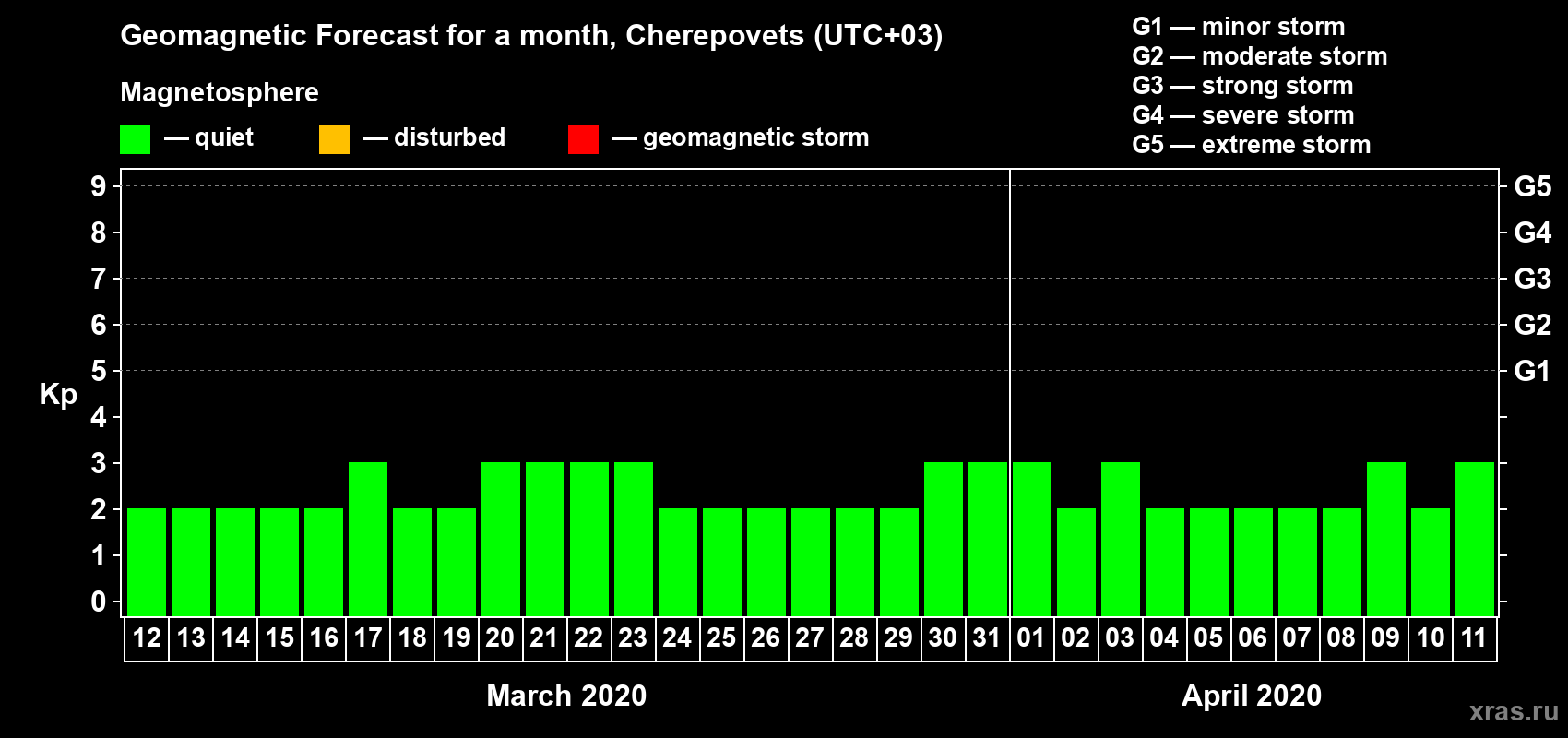Click the red geomagnetic storm legend swatch

pyautogui.click(x=583, y=139)
